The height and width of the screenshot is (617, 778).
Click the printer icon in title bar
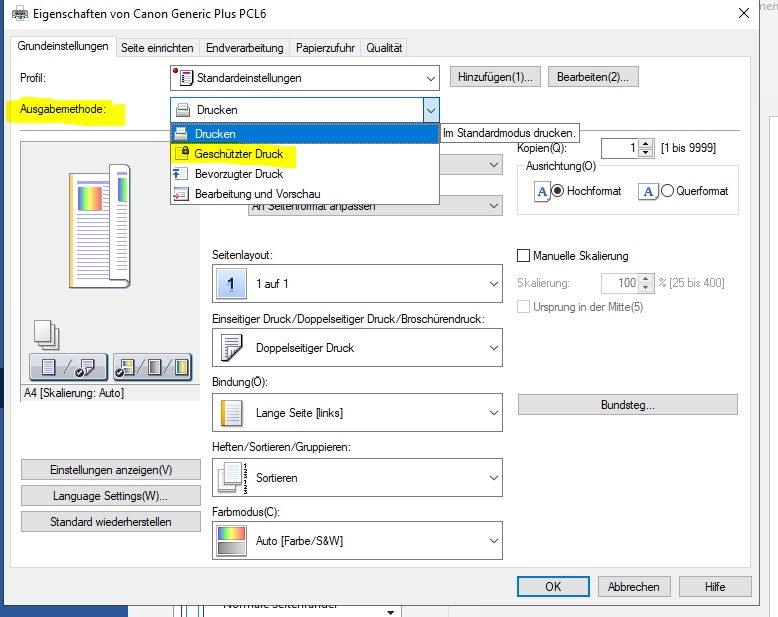point(20,13)
